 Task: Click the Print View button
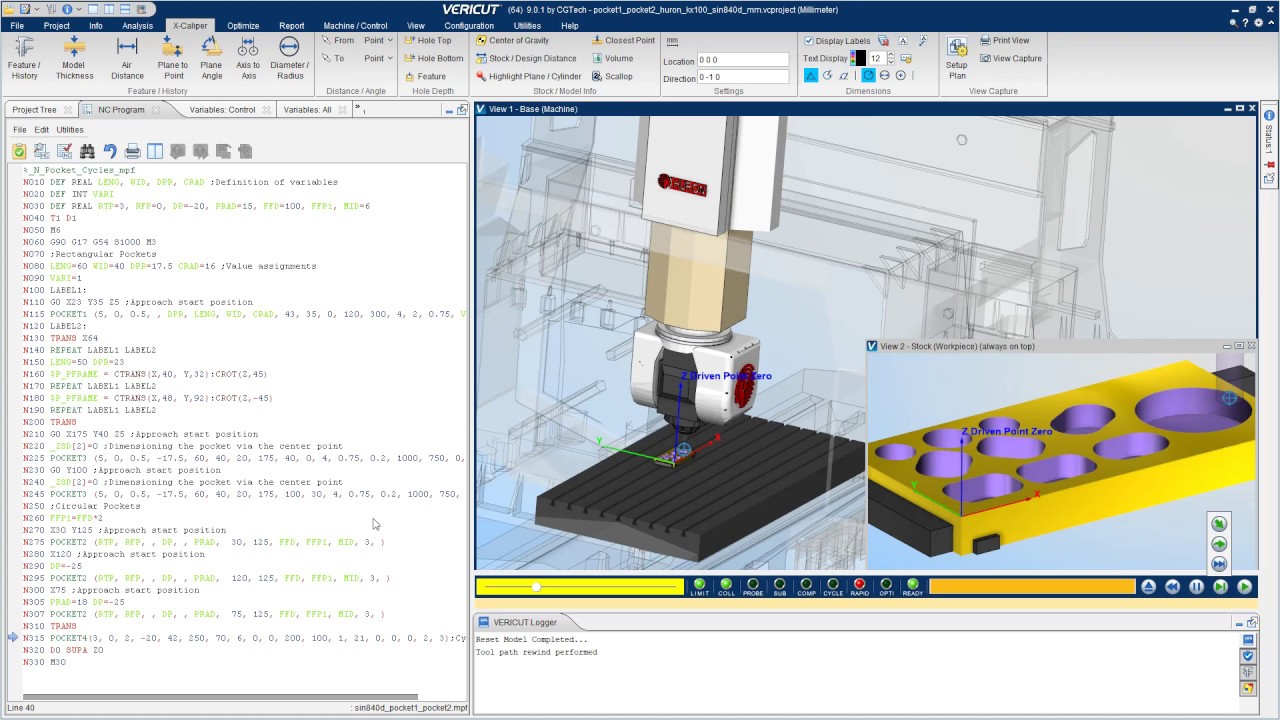tap(1004, 41)
